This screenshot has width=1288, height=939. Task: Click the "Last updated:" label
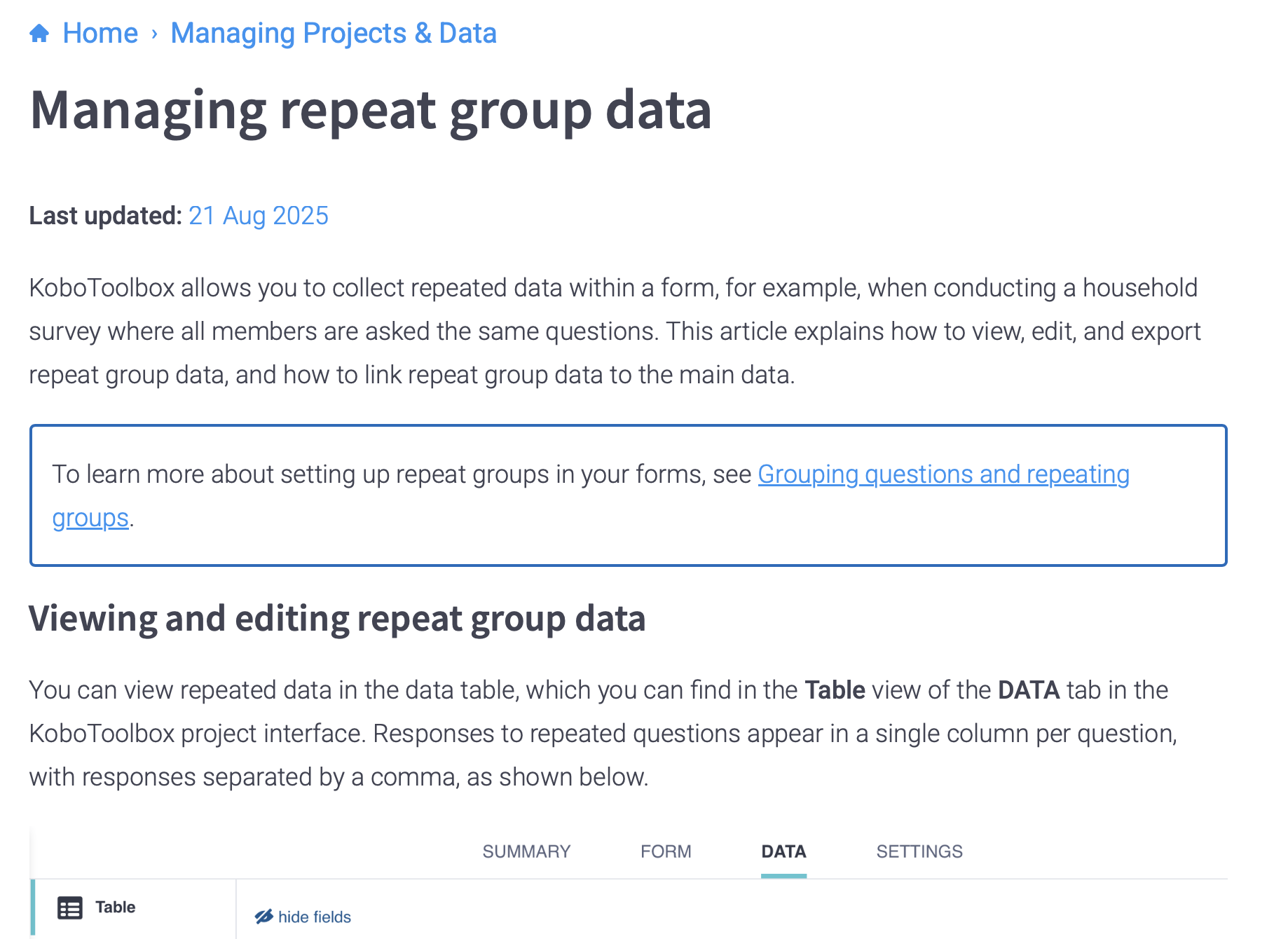[x=105, y=216]
